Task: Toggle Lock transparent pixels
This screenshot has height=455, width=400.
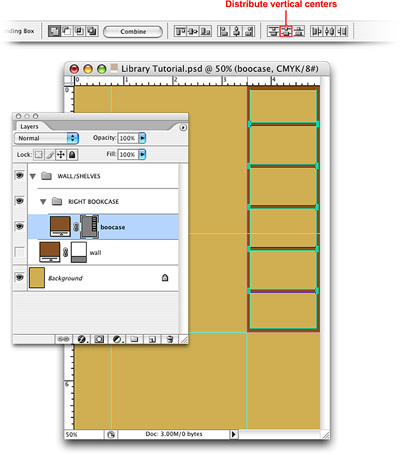Action: pyautogui.click(x=39, y=155)
